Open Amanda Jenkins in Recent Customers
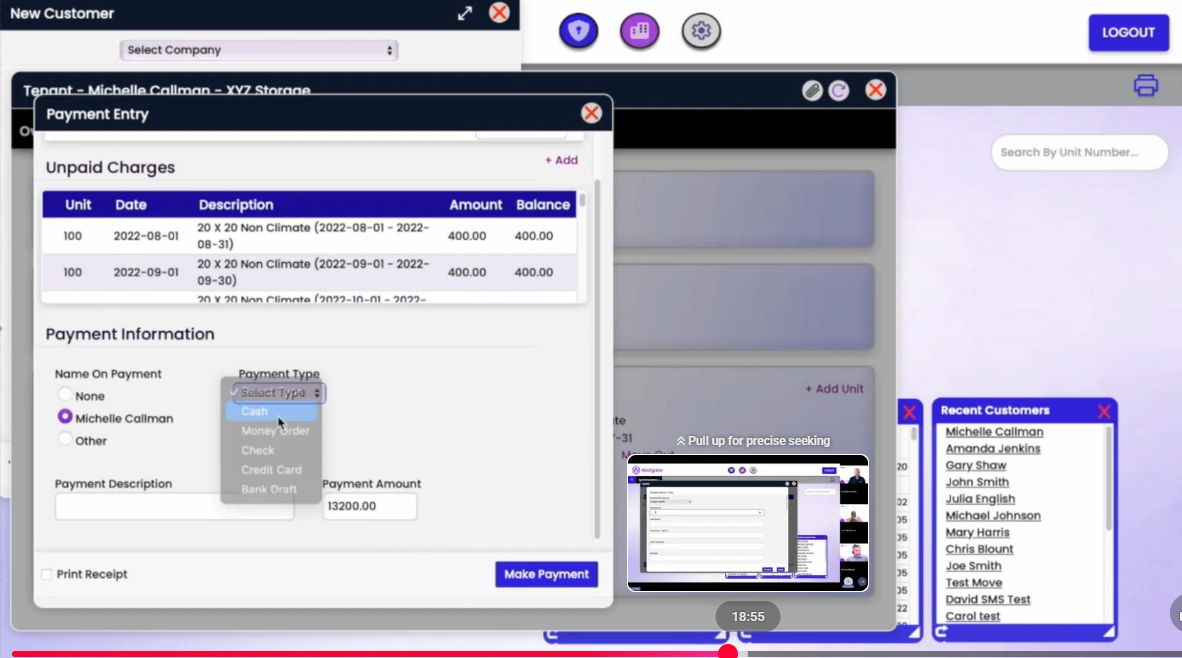The width and height of the screenshot is (1182, 658). click(x=993, y=448)
